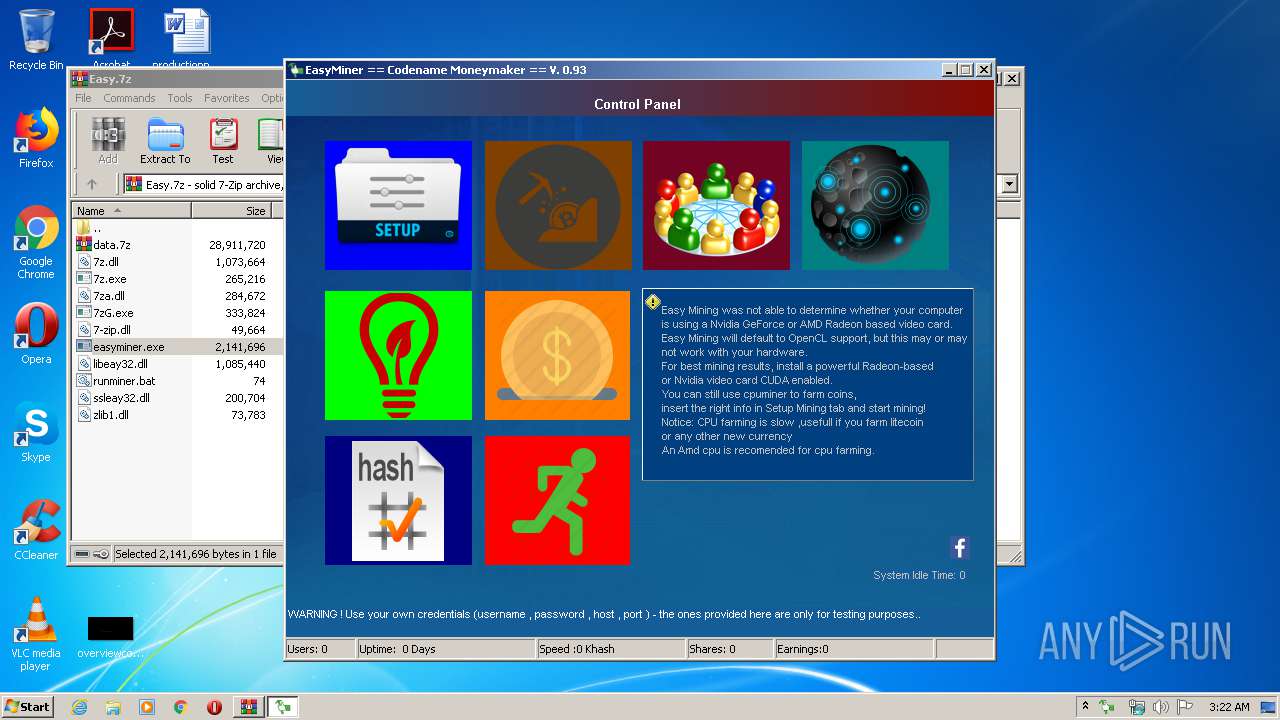The width and height of the screenshot is (1280, 720).
Task: Click the Users status bar field
Action: point(320,649)
